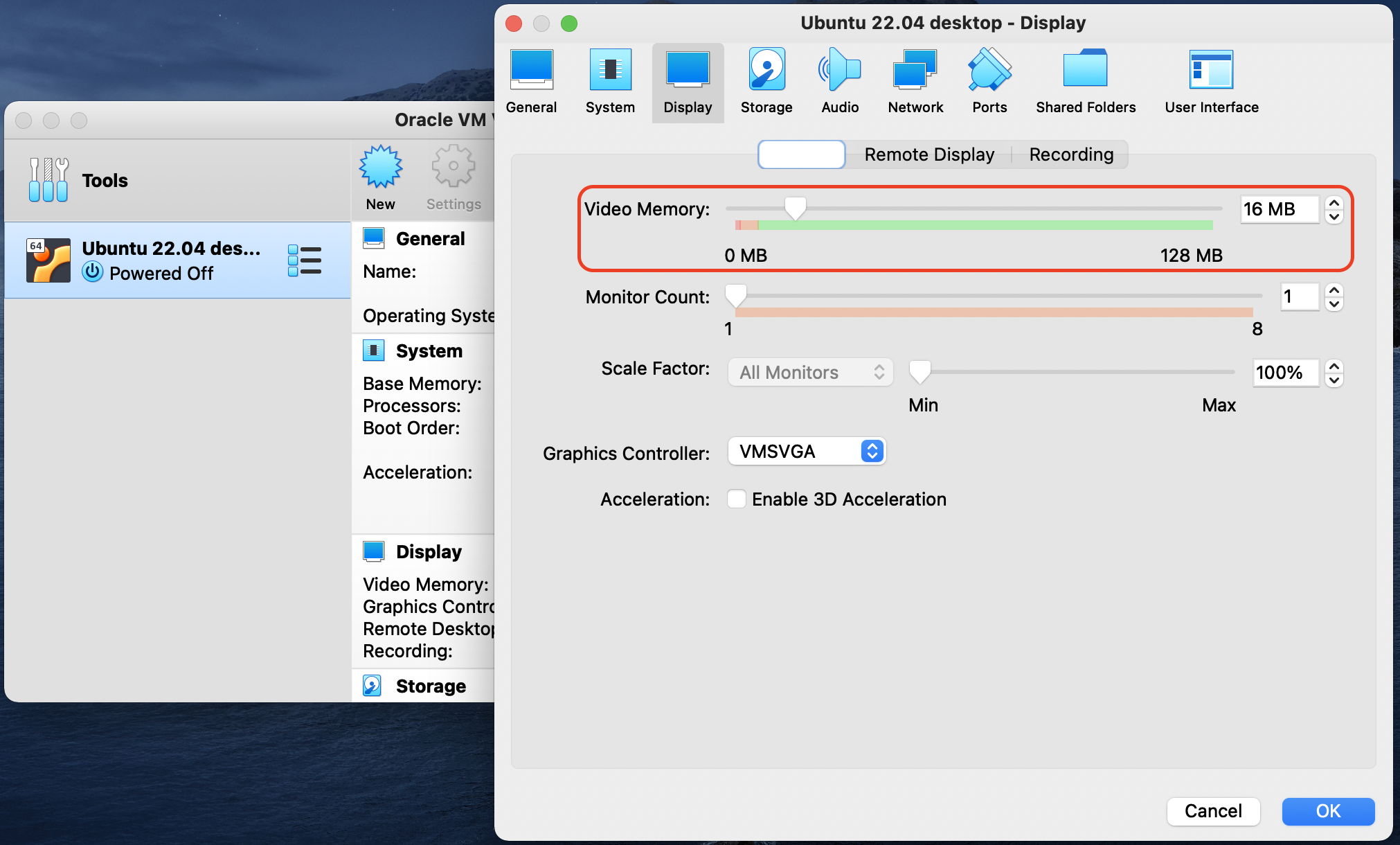
Task: Click the 100% scale factor field
Action: tap(1286, 373)
